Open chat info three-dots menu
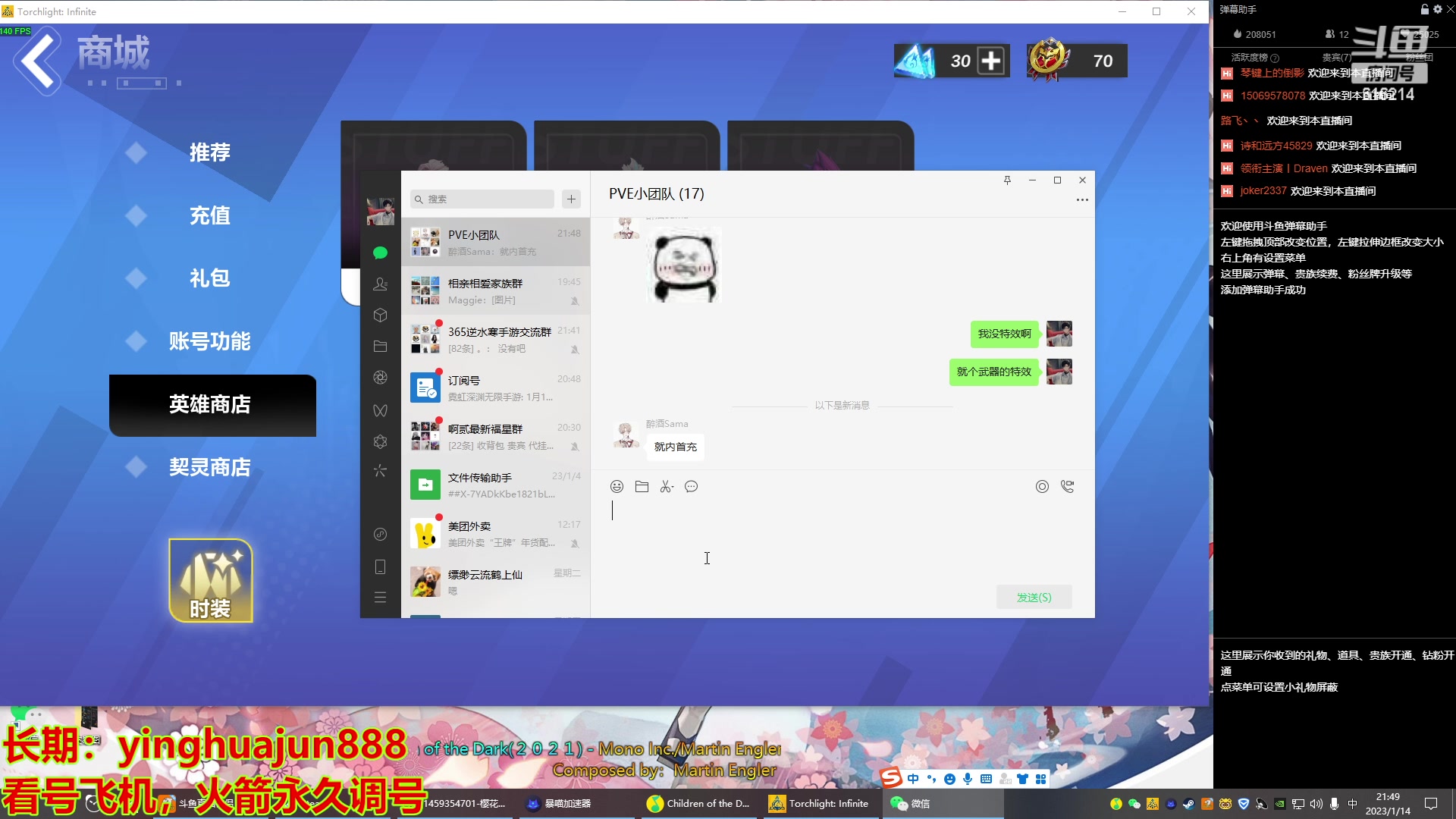This screenshot has height=819, width=1456. 1082,200
